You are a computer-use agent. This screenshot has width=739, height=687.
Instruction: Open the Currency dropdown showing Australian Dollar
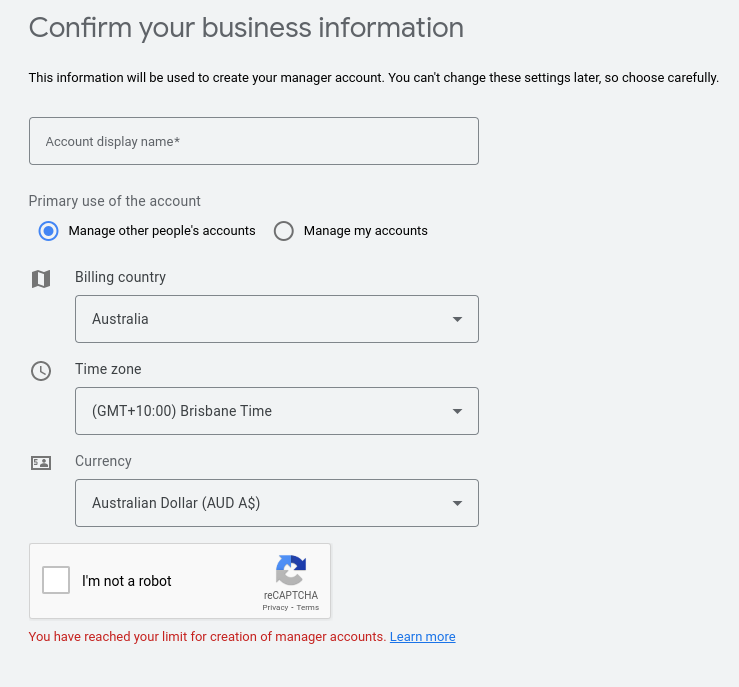click(277, 503)
